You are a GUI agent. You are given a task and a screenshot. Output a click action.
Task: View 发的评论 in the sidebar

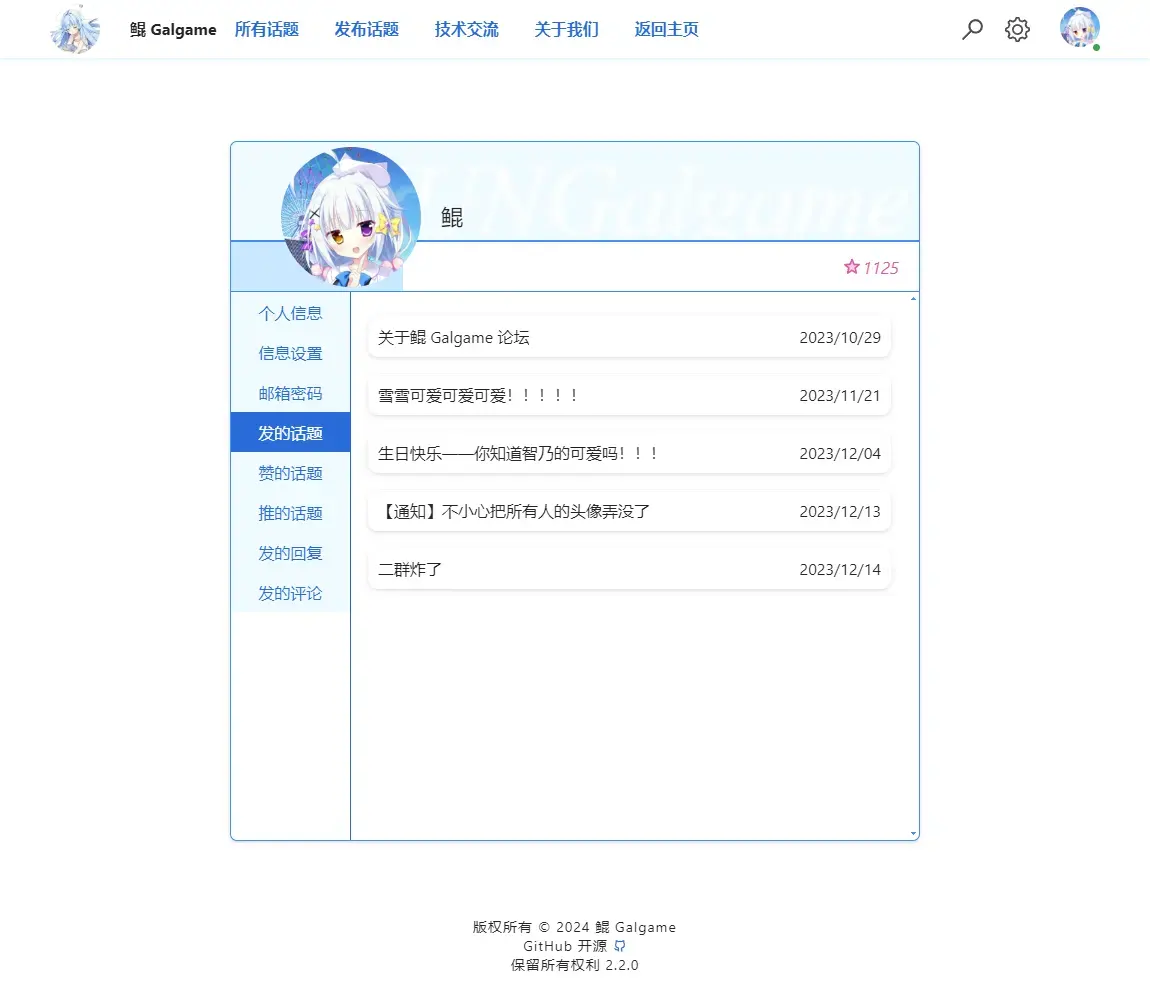pyautogui.click(x=290, y=593)
